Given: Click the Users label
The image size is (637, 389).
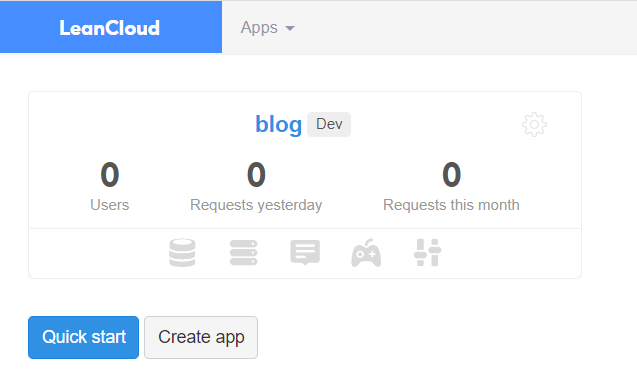Looking at the screenshot, I should click(110, 205).
